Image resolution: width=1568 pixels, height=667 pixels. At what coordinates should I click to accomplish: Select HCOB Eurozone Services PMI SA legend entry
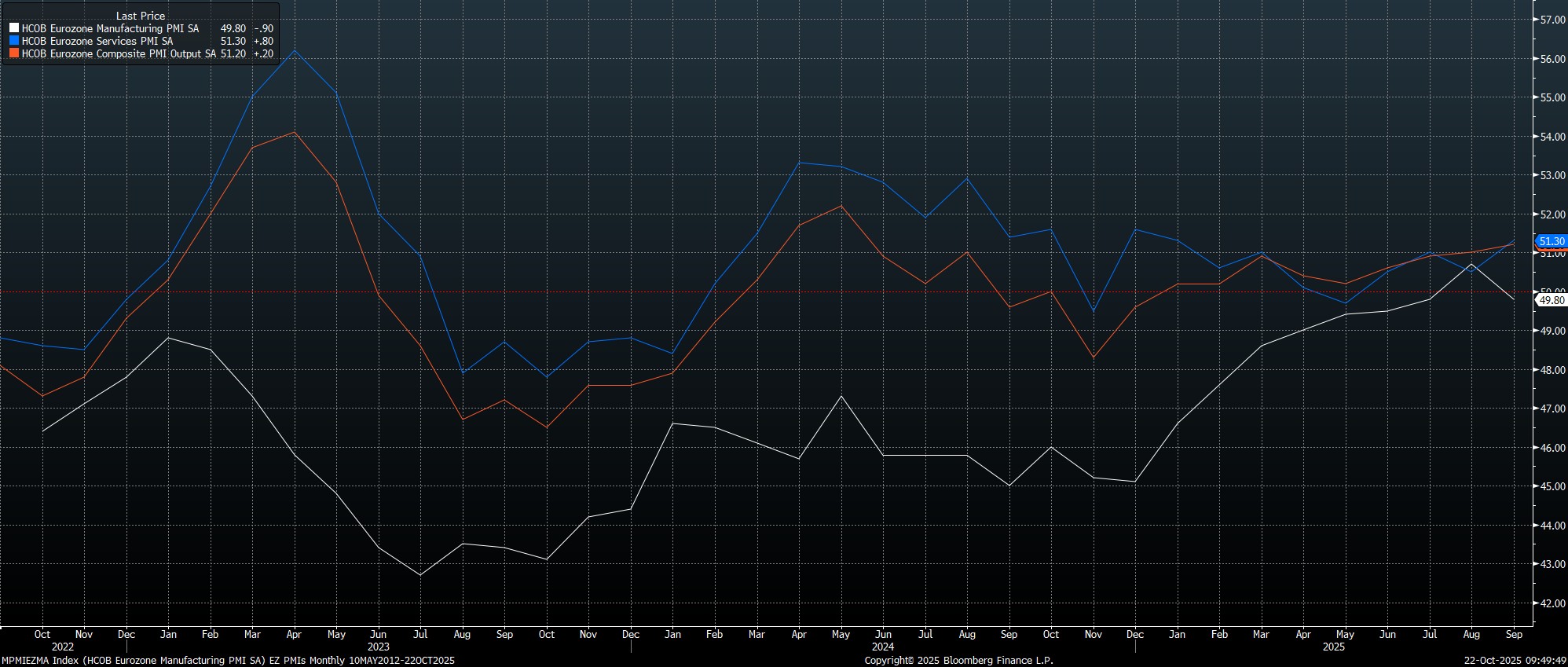(97, 41)
